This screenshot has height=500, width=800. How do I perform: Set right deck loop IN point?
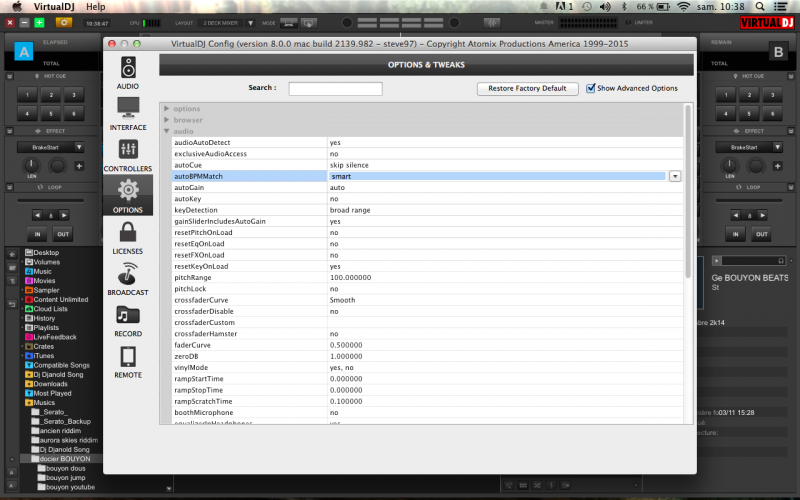point(735,234)
